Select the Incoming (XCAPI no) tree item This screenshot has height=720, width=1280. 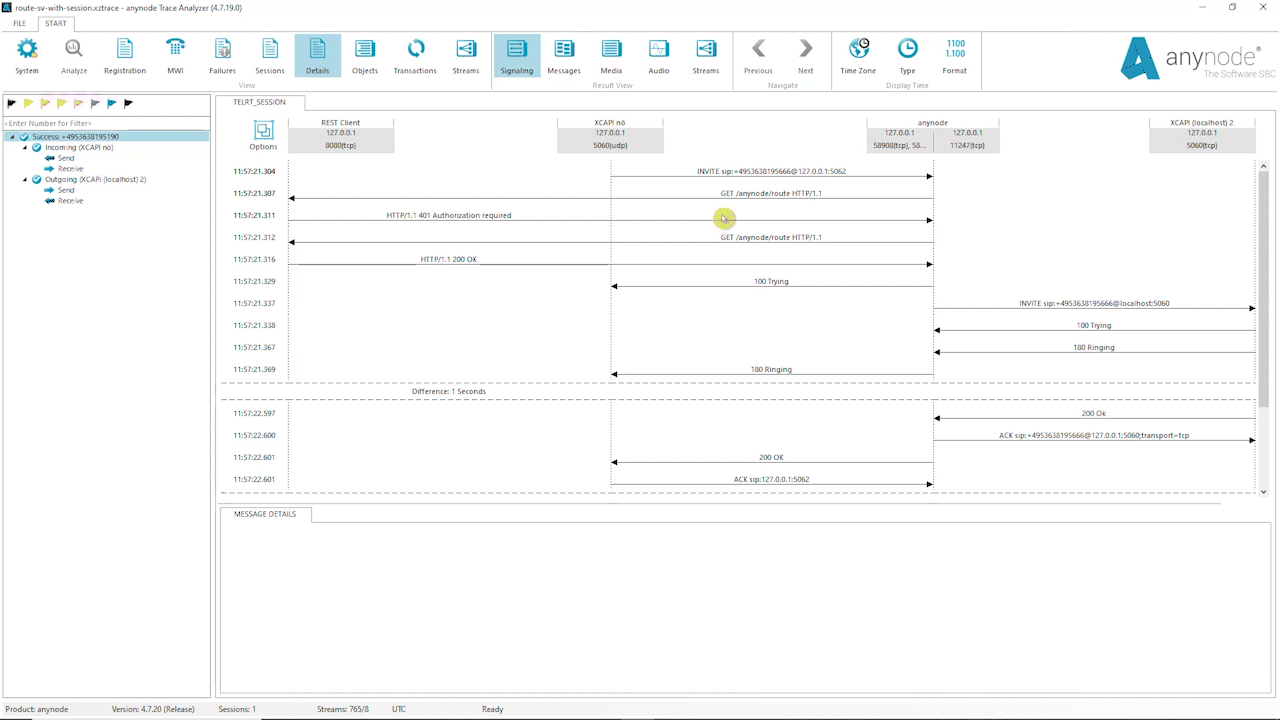point(79,147)
